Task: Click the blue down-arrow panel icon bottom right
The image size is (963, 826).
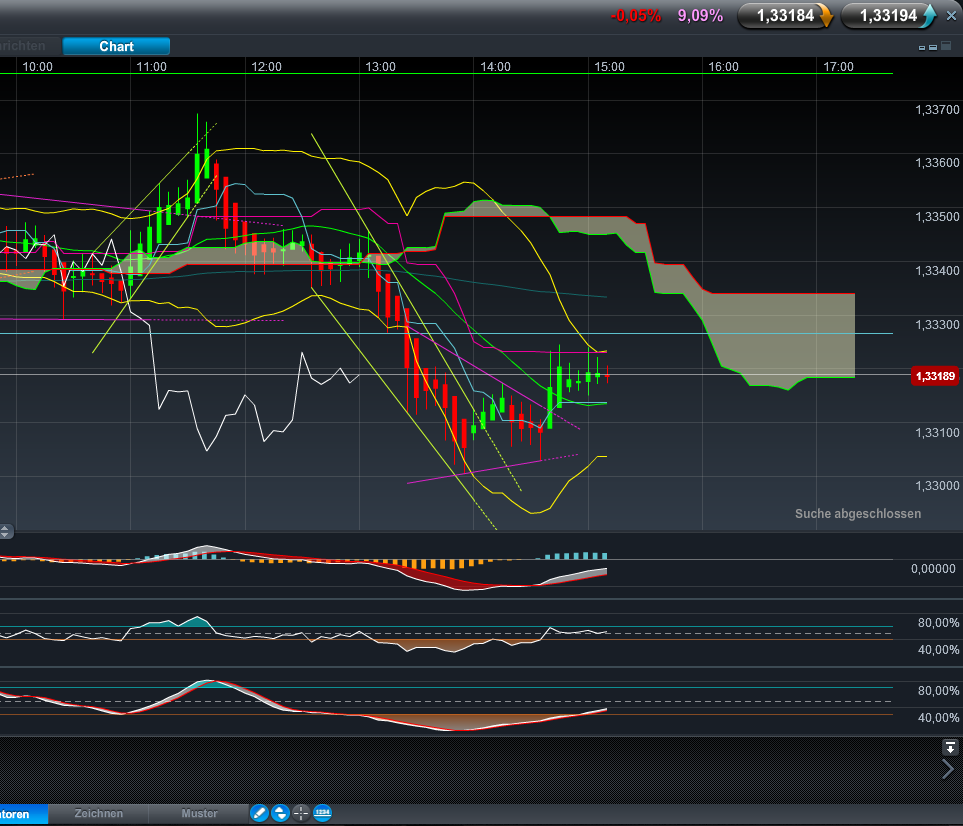Action: [x=950, y=747]
